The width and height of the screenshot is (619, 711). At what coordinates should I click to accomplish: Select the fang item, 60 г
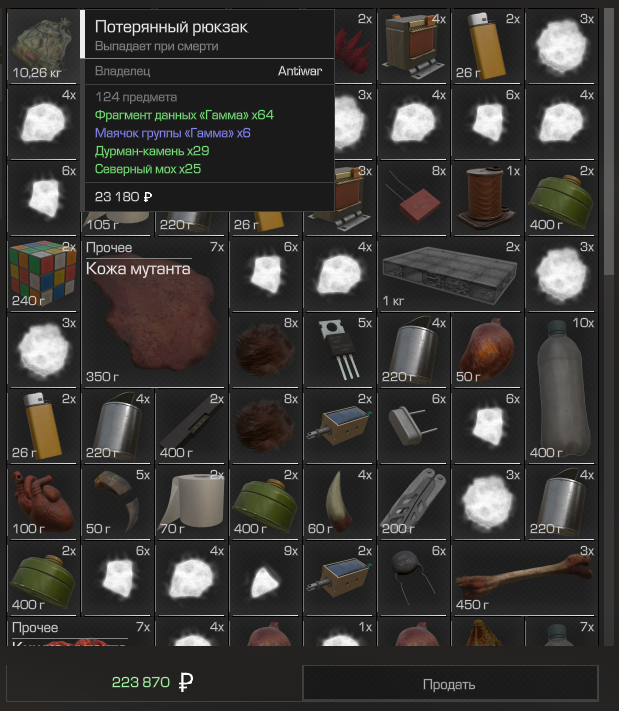(x=339, y=502)
